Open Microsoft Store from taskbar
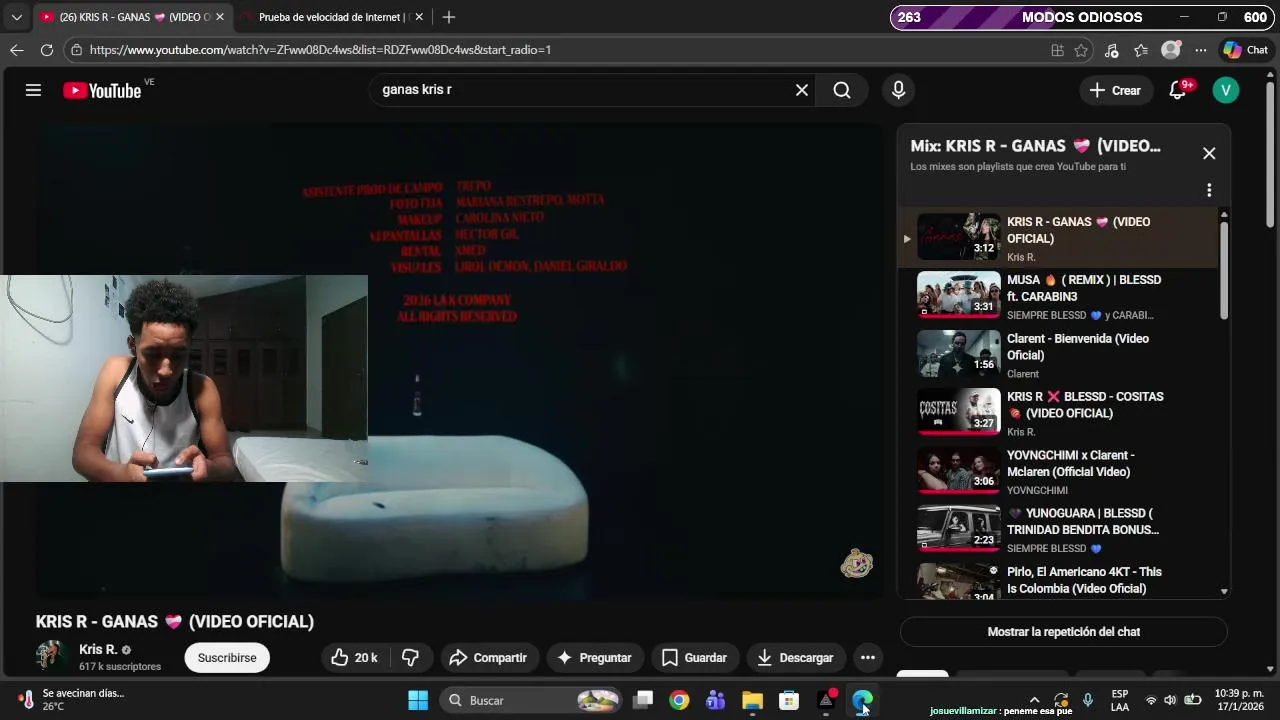1280x720 pixels. click(x=789, y=700)
